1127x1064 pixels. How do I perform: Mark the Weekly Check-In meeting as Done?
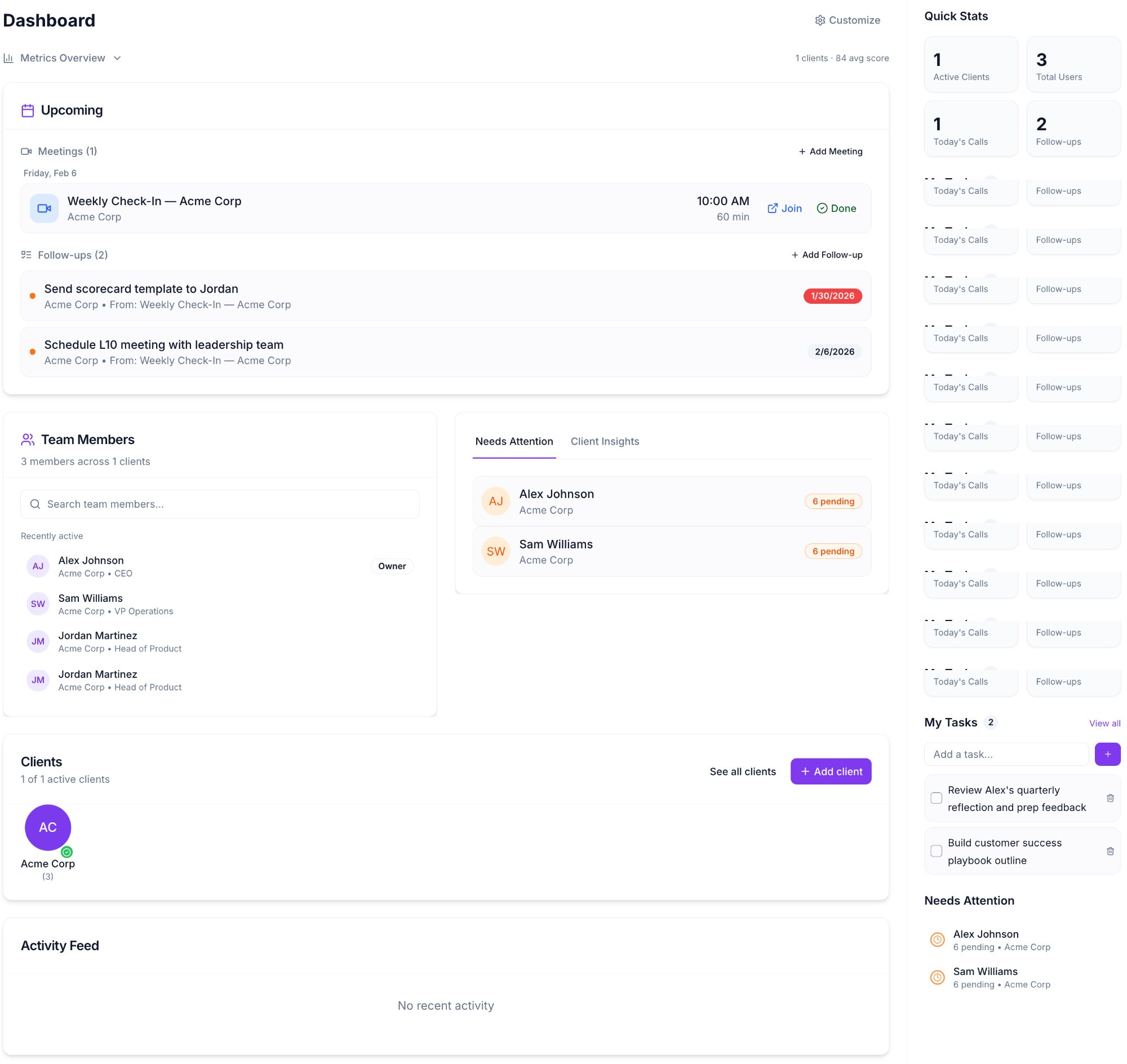coord(837,208)
